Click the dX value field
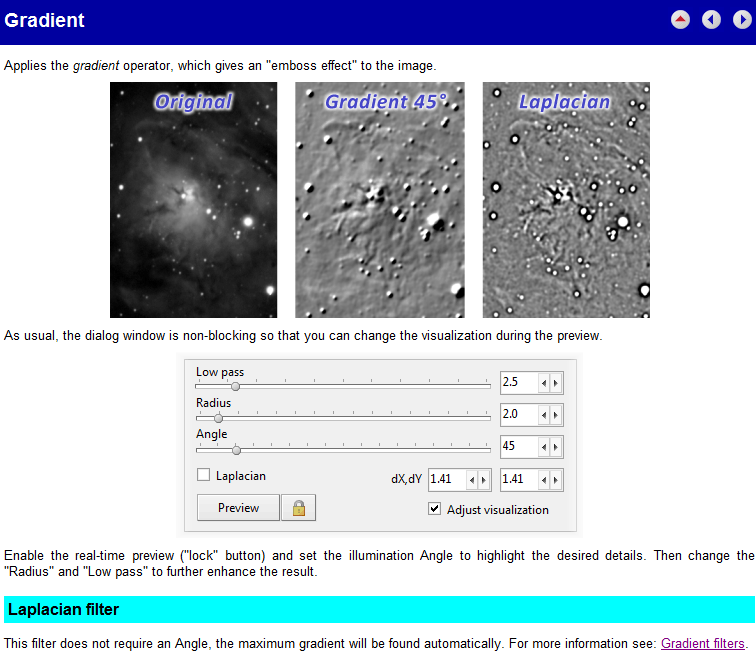The image size is (756, 659). coord(447,479)
